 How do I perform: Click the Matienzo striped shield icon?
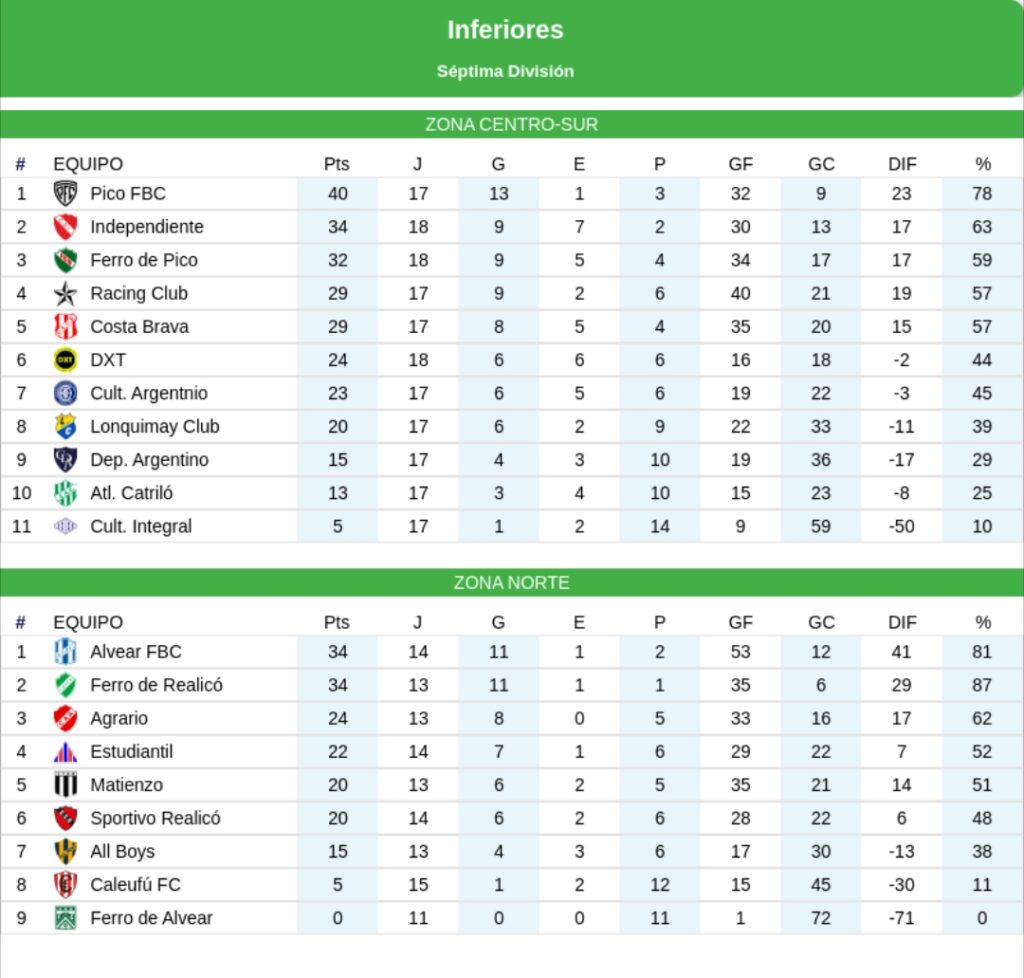[x=65, y=785]
